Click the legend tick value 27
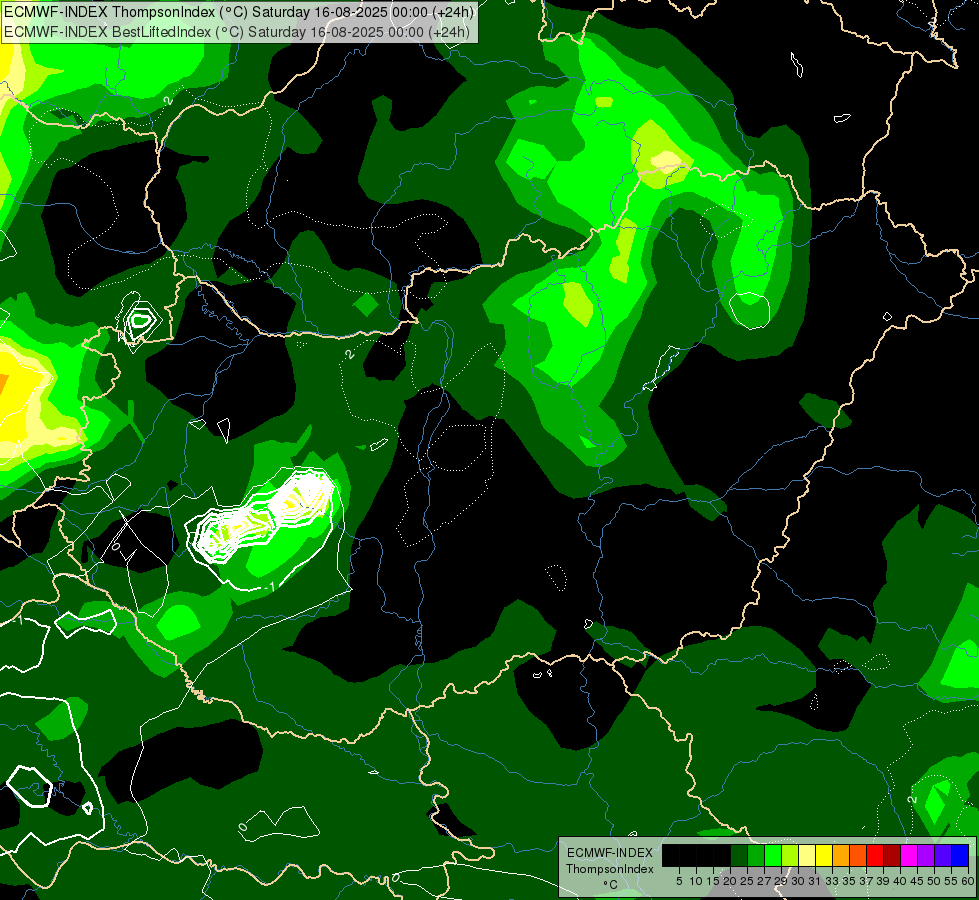 [764, 881]
